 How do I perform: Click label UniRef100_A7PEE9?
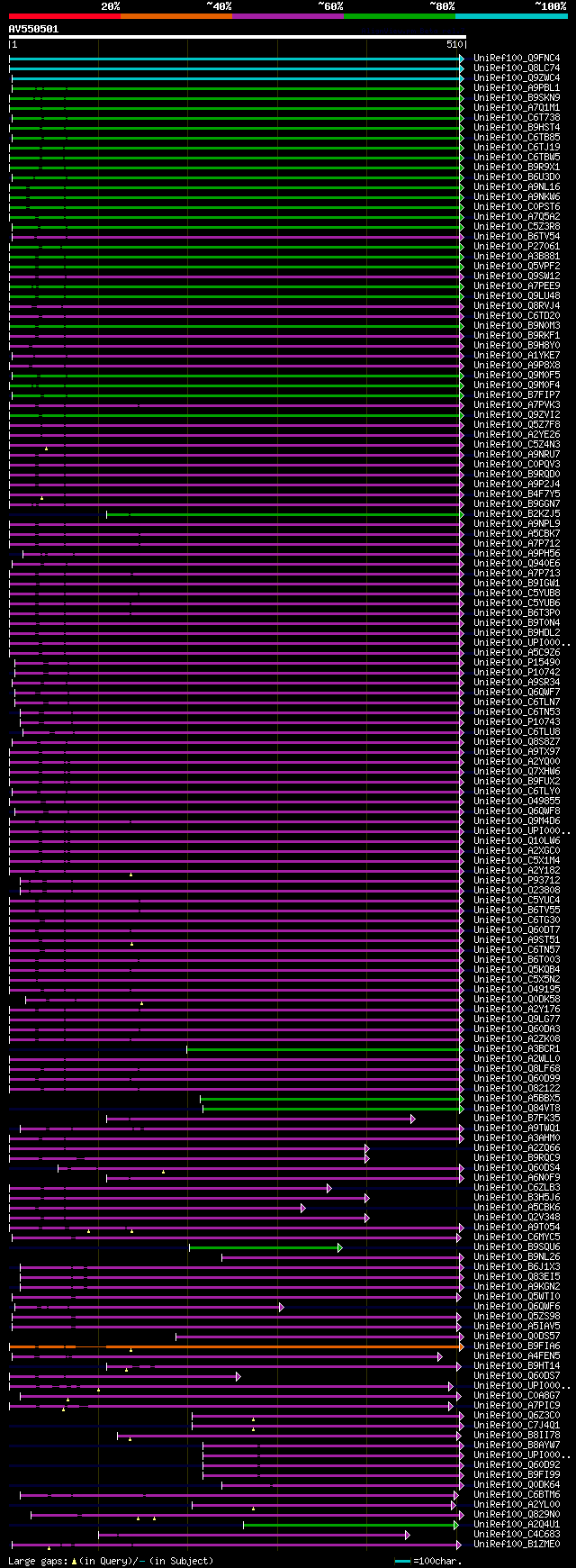(517, 286)
